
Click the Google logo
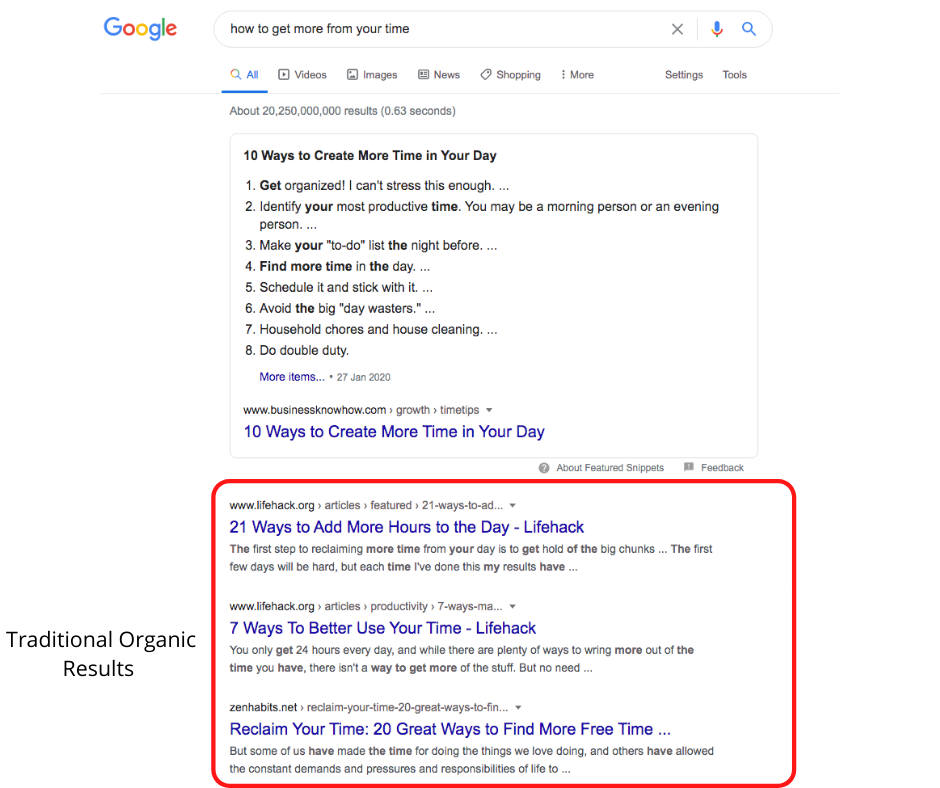click(140, 29)
